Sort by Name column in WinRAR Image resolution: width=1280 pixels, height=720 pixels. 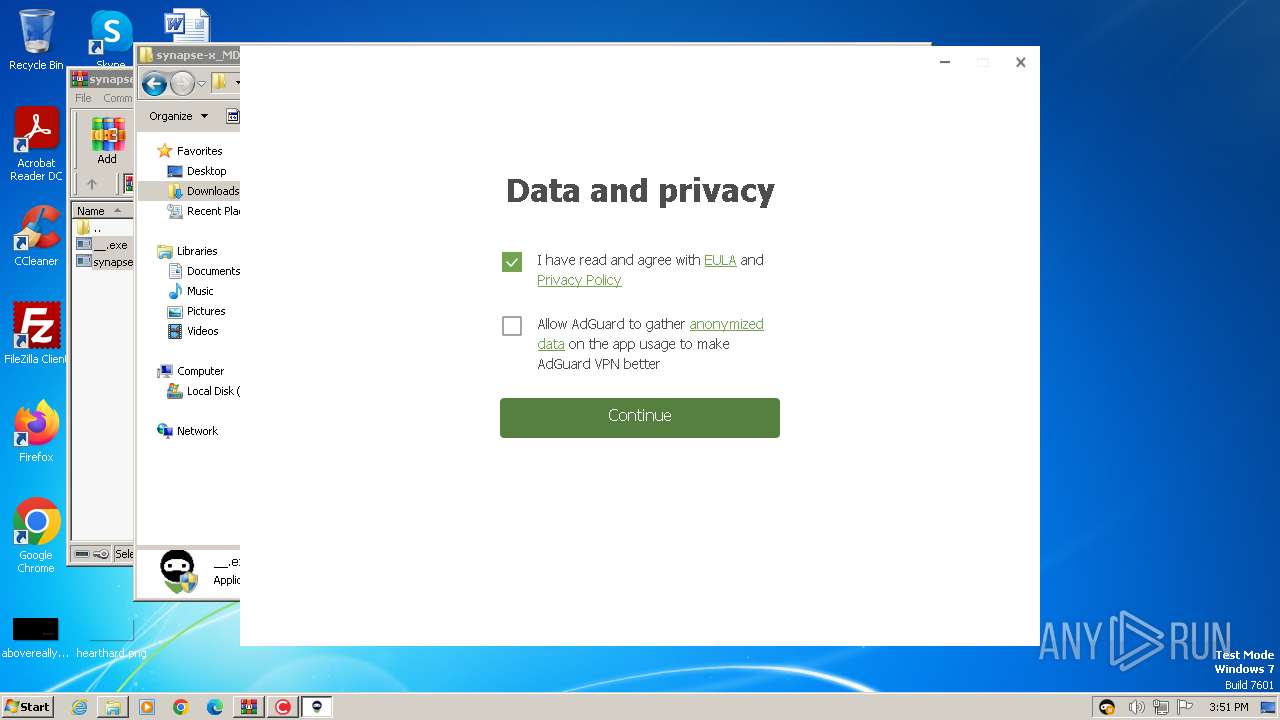[100, 211]
